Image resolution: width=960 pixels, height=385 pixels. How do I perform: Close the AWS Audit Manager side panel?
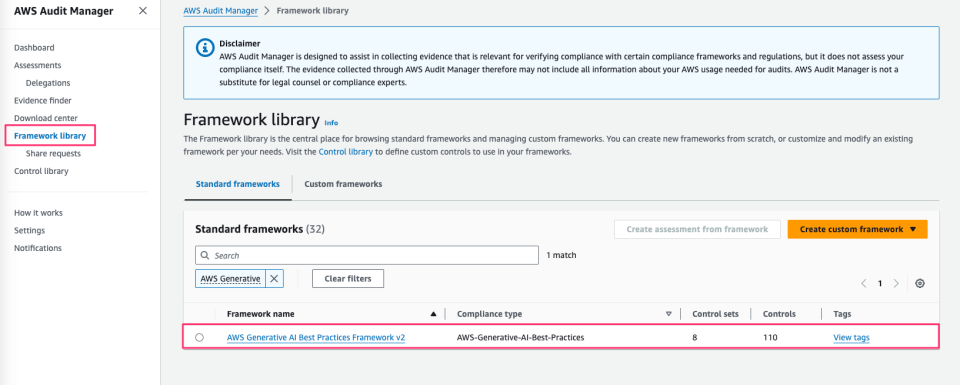(x=143, y=10)
